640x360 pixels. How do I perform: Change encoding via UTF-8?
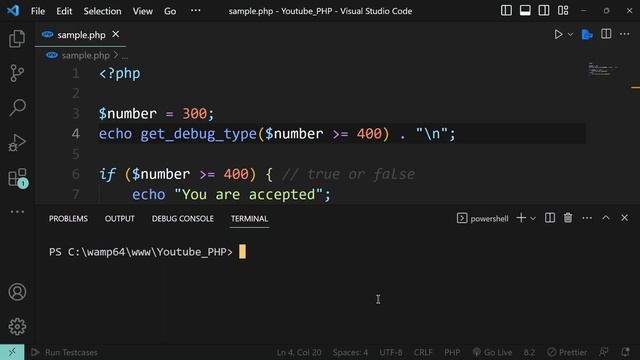click(391, 352)
